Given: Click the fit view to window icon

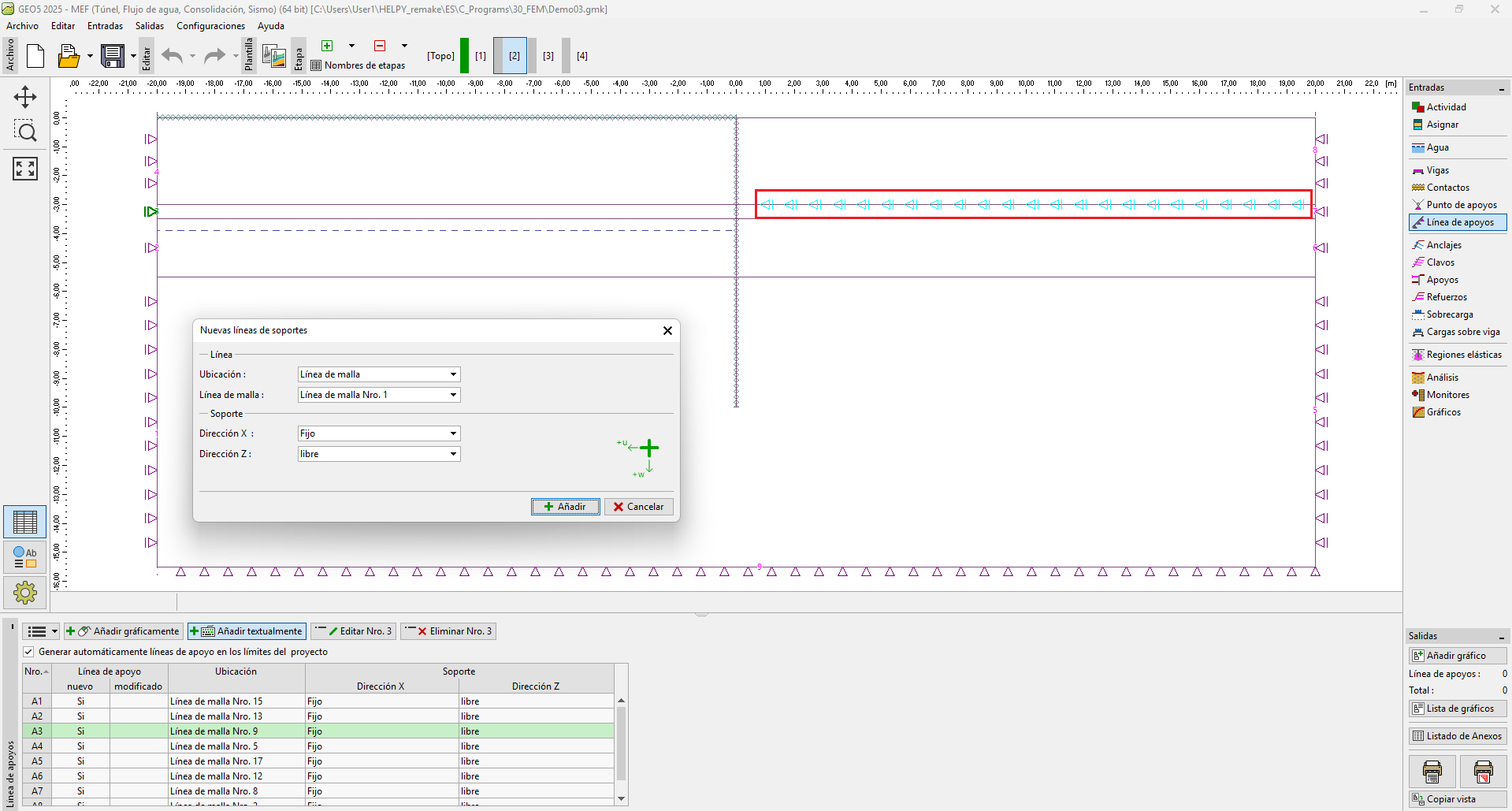Looking at the screenshot, I should (x=25, y=168).
